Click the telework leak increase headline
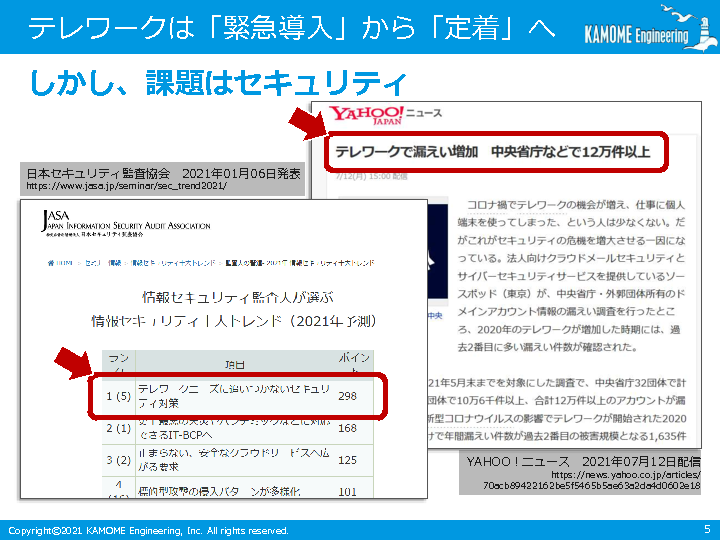 point(494,152)
